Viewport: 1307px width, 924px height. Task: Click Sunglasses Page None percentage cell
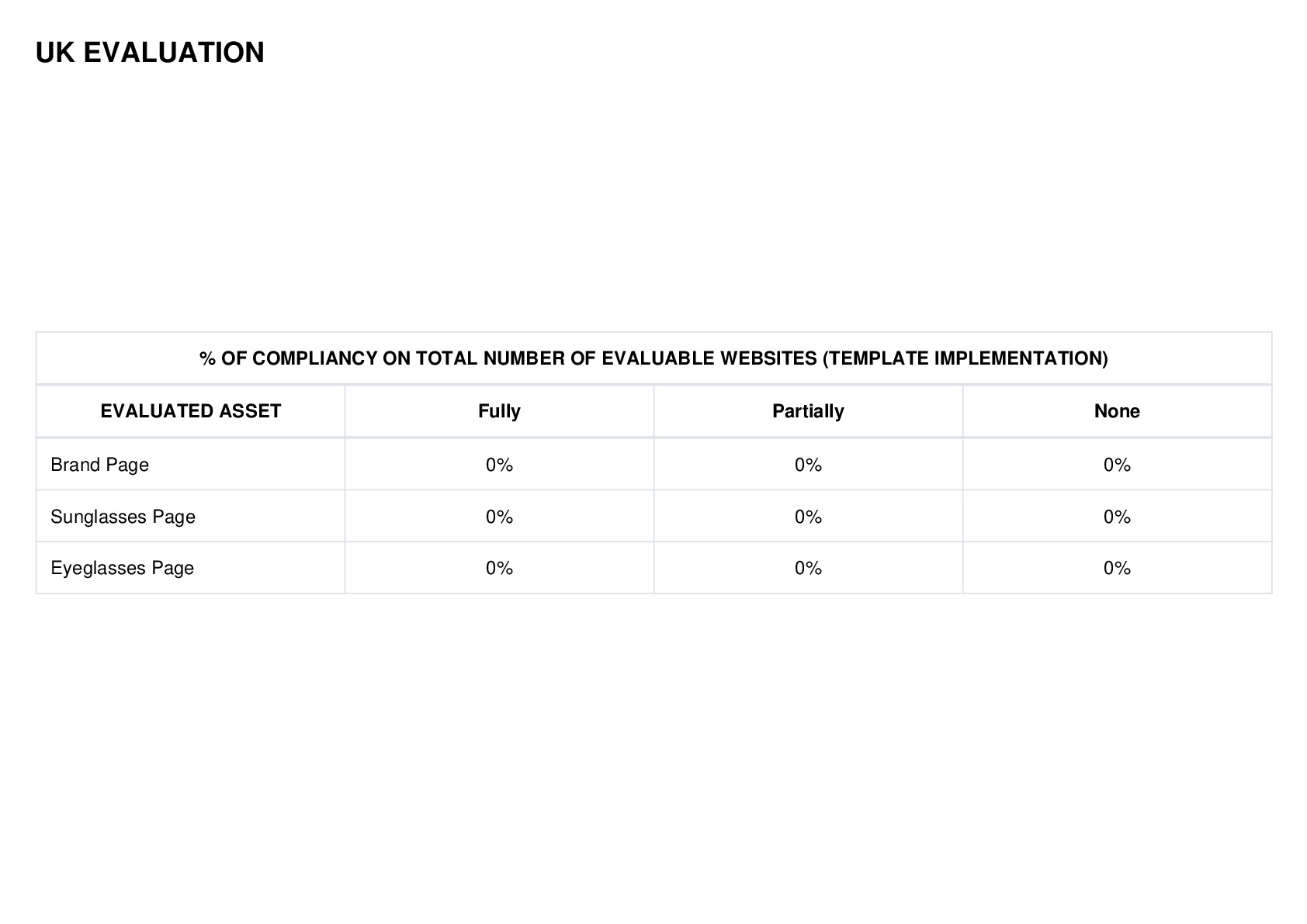(1117, 517)
